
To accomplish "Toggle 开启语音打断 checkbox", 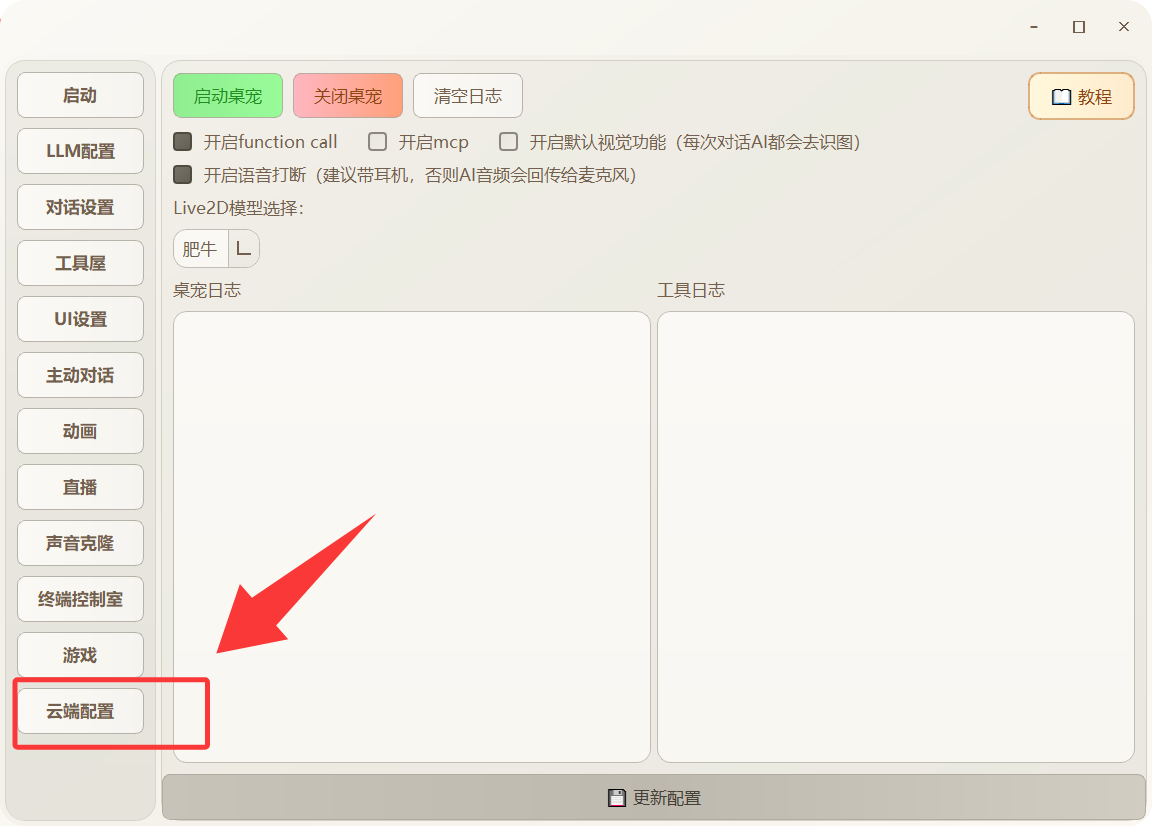I will pyautogui.click(x=183, y=175).
